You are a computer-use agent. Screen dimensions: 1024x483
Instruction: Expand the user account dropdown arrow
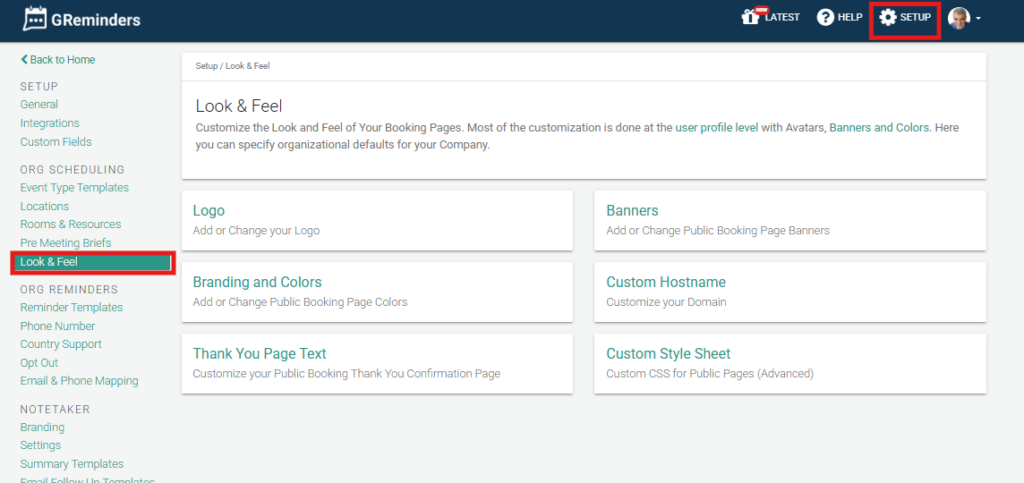(977, 19)
